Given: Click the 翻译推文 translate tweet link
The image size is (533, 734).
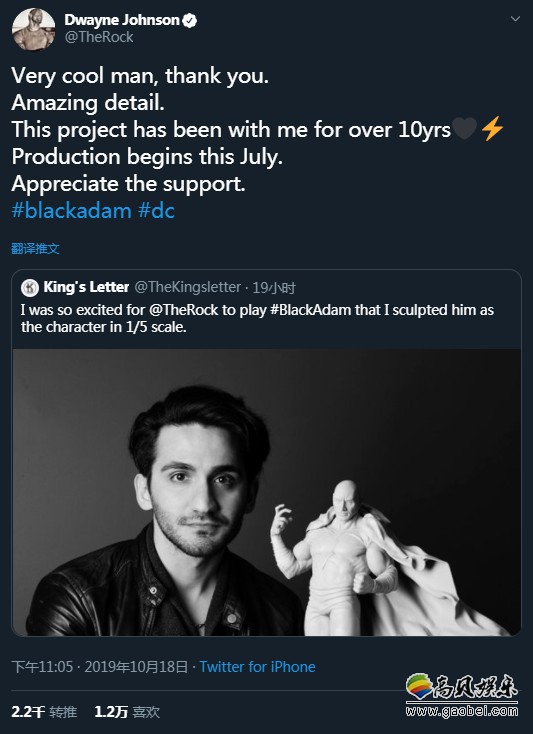Looking at the screenshot, I should pos(36,249).
